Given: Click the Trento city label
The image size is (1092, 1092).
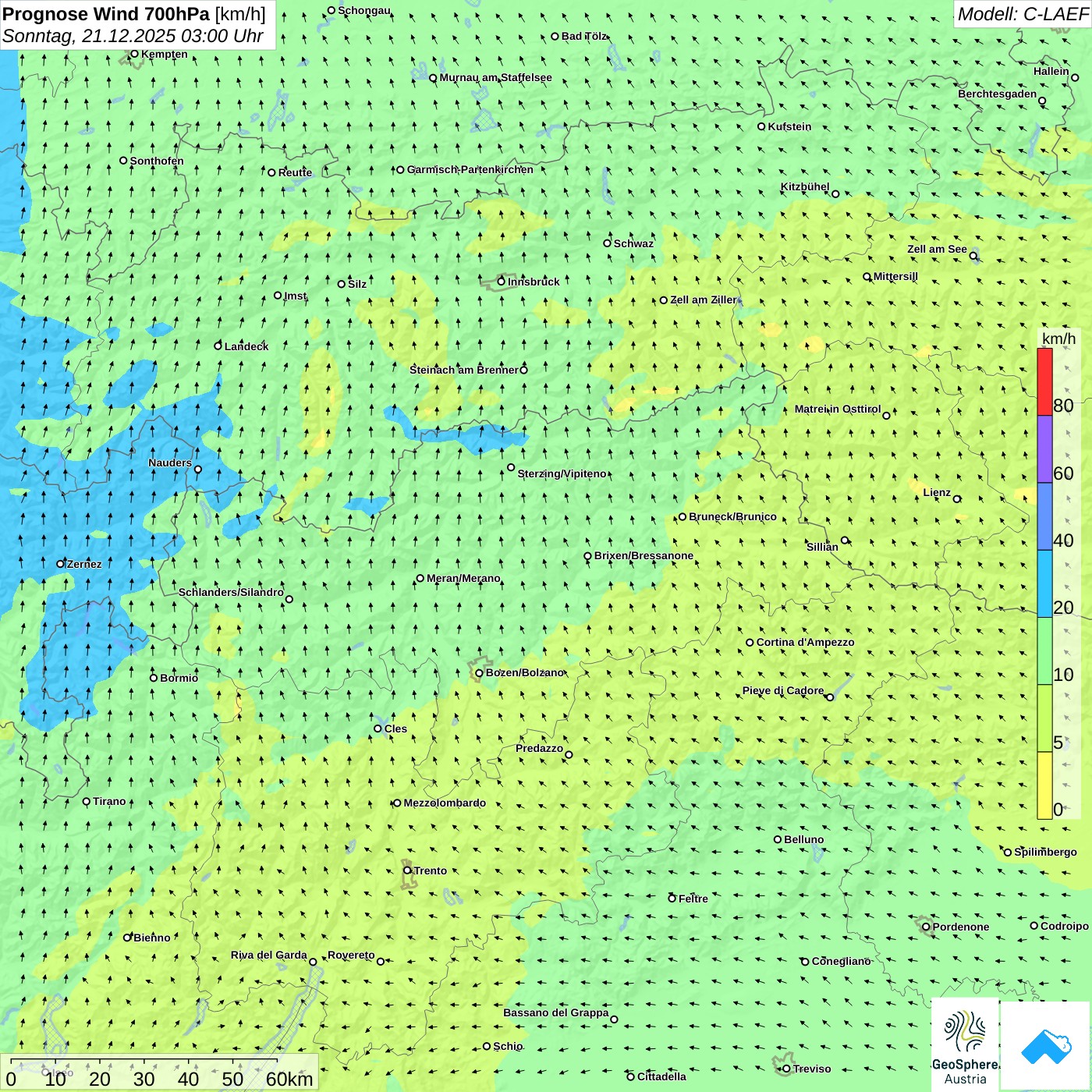Looking at the screenshot, I should 431,870.
